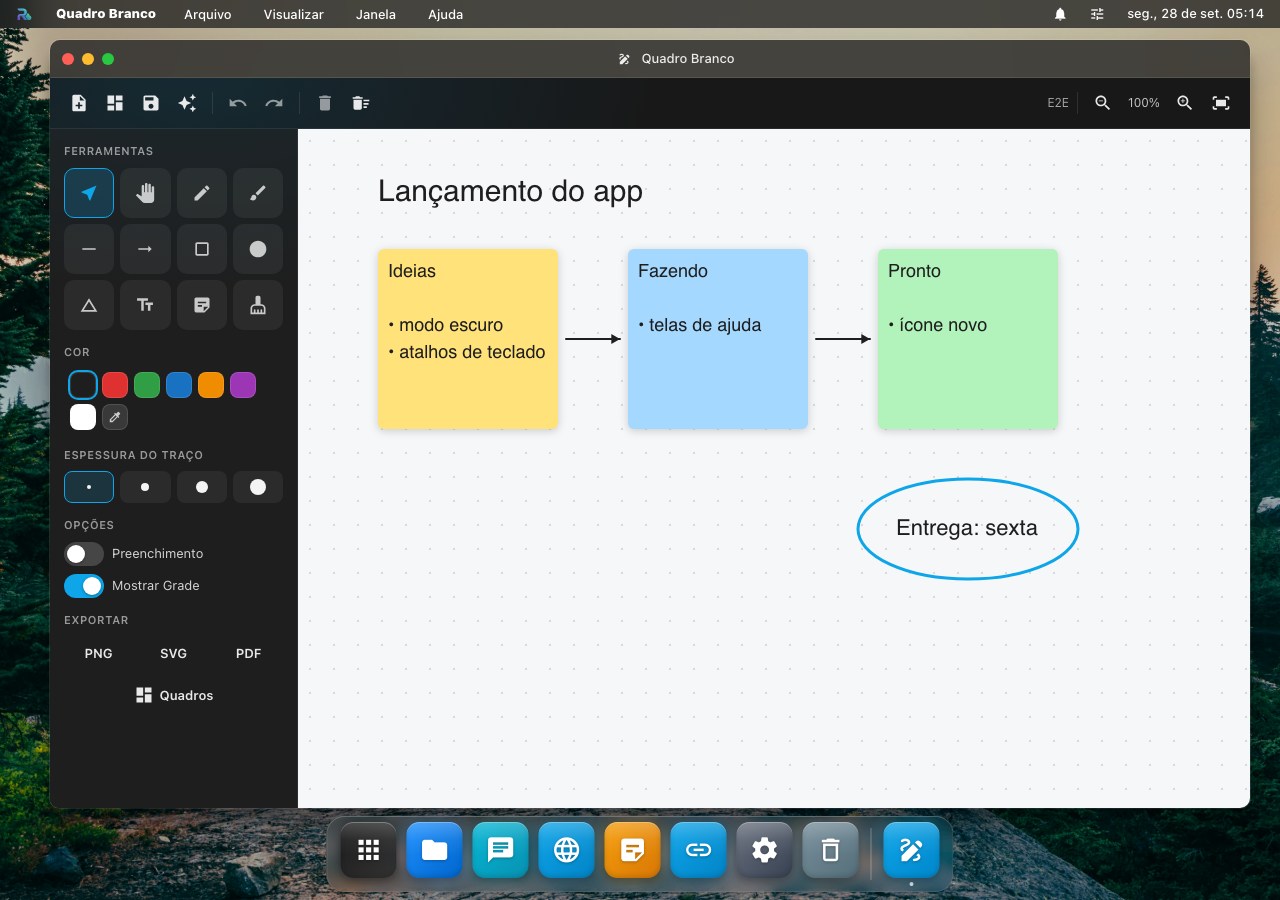
Task: Select the pointer selection tool
Action: point(89,193)
